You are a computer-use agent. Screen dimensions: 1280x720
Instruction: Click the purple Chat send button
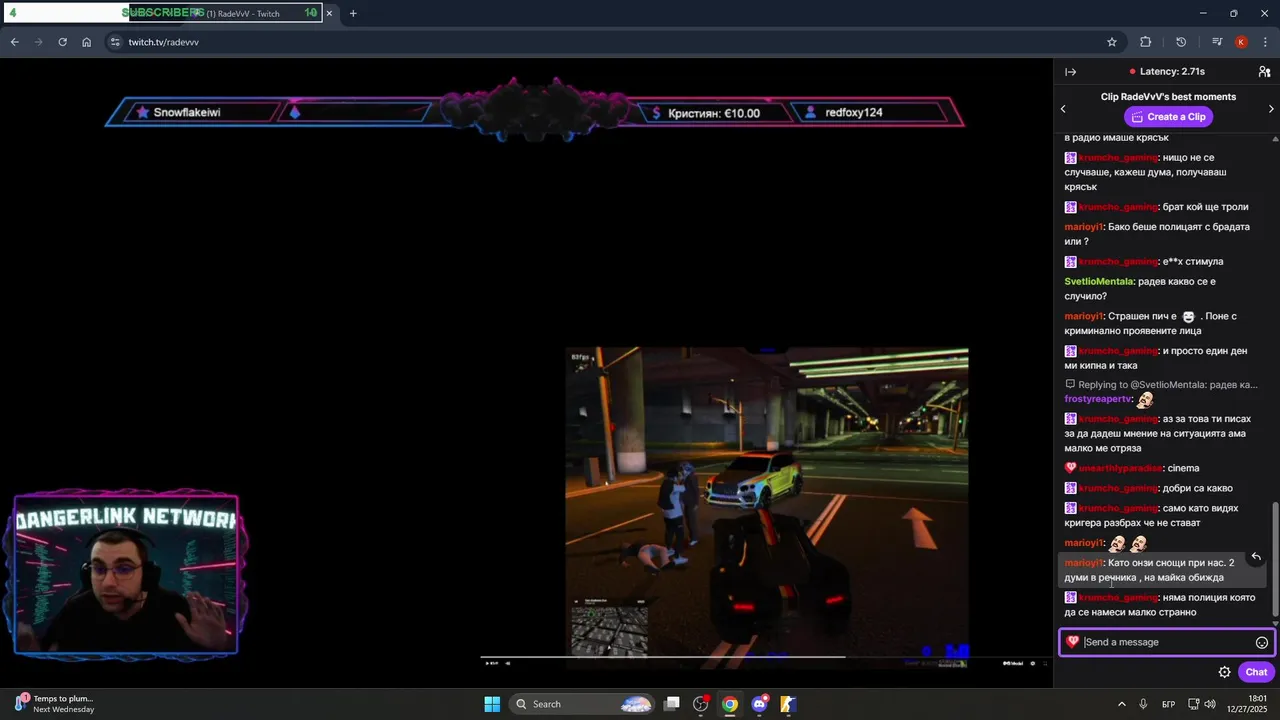click(x=1256, y=672)
